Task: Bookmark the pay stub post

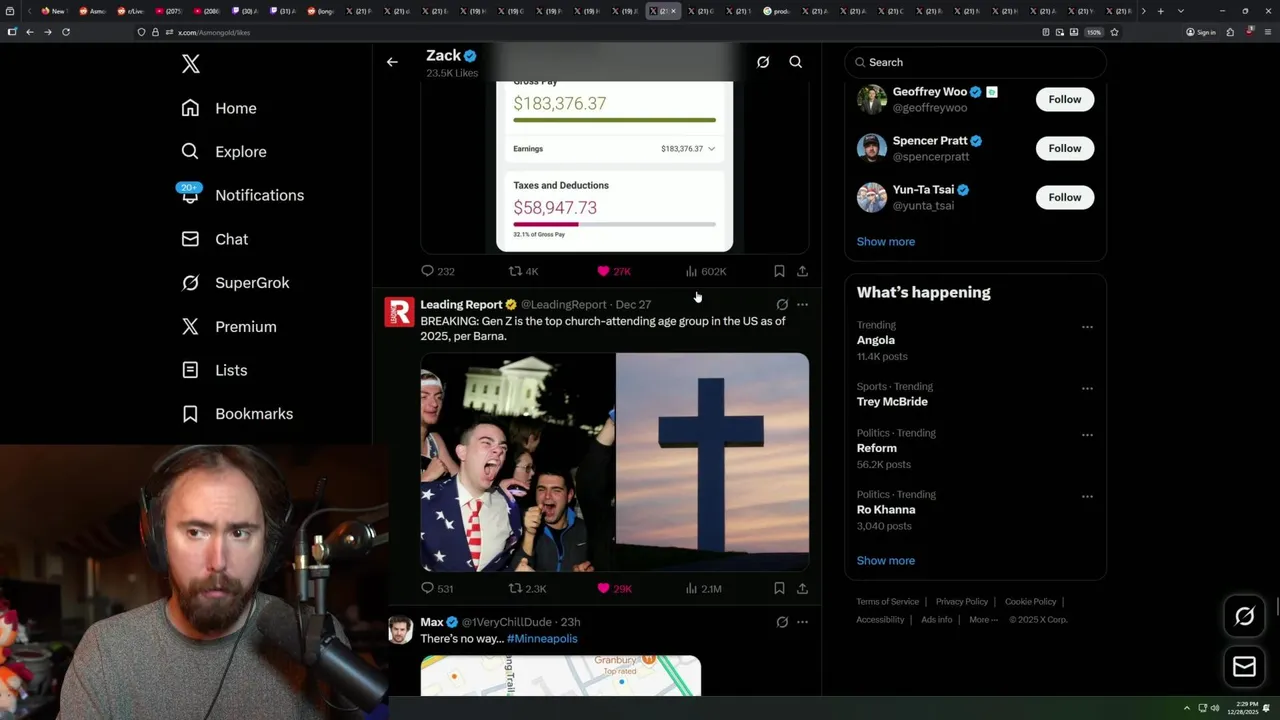Action: point(779,271)
